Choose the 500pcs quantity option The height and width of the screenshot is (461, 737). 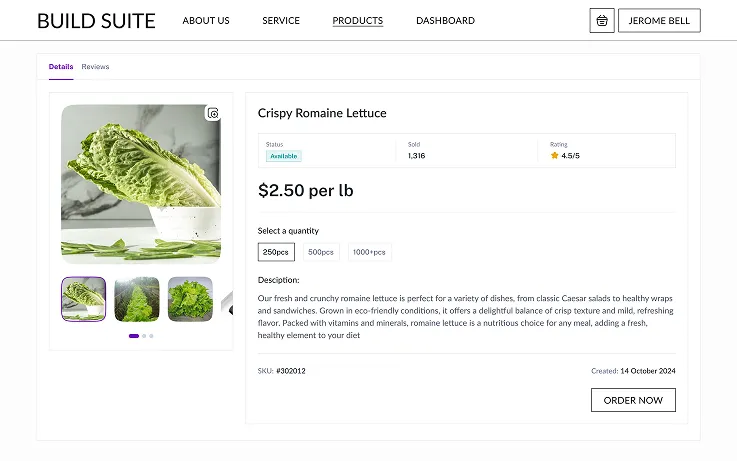(321, 252)
